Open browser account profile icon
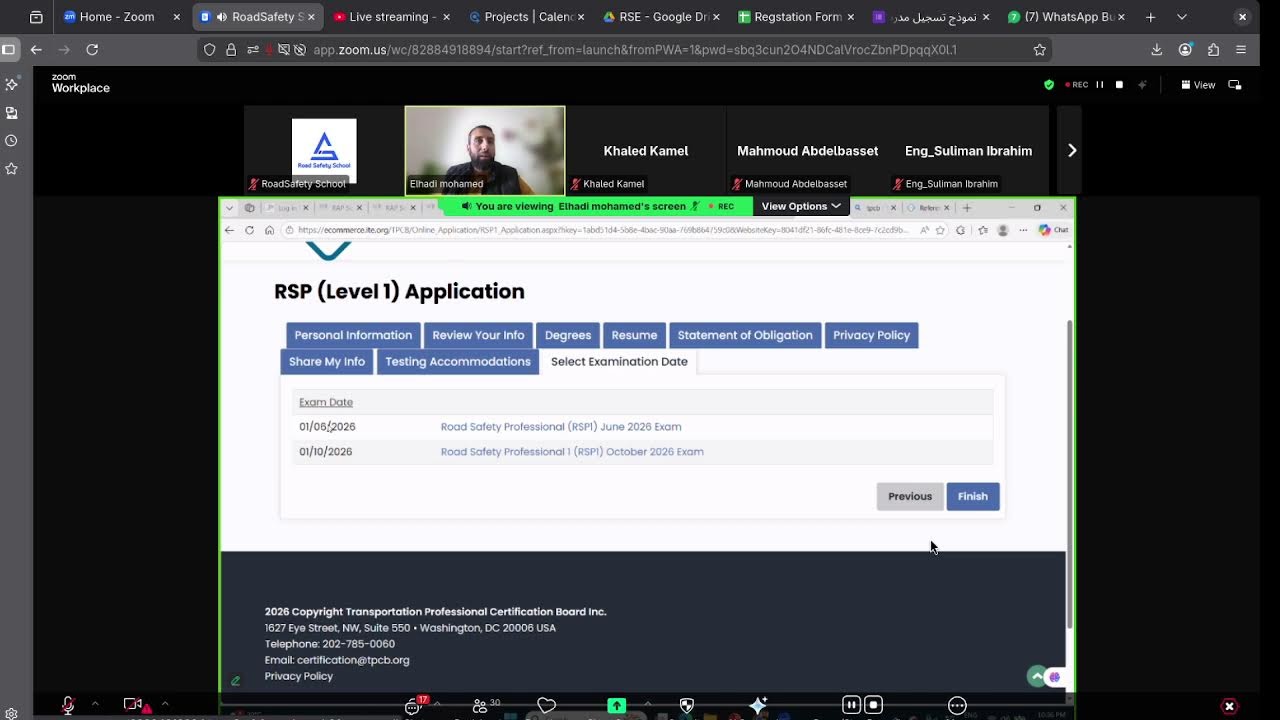The image size is (1280, 720). pos(1185,49)
